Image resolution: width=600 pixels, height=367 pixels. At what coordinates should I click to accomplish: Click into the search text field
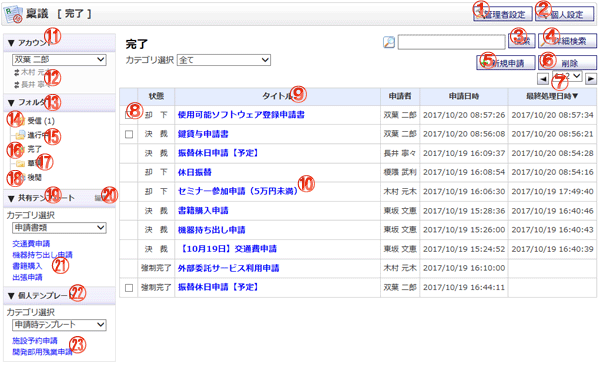pos(452,42)
